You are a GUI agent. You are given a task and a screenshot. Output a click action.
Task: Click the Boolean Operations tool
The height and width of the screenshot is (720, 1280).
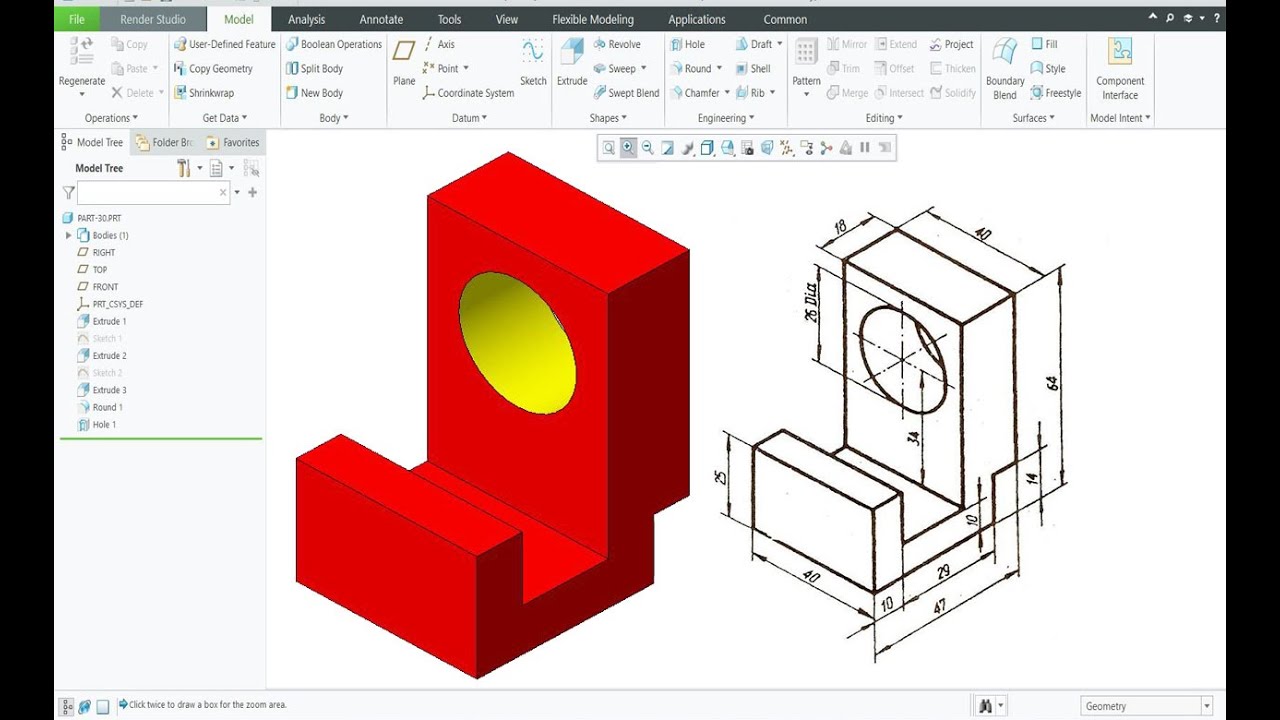click(x=334, y=44)
